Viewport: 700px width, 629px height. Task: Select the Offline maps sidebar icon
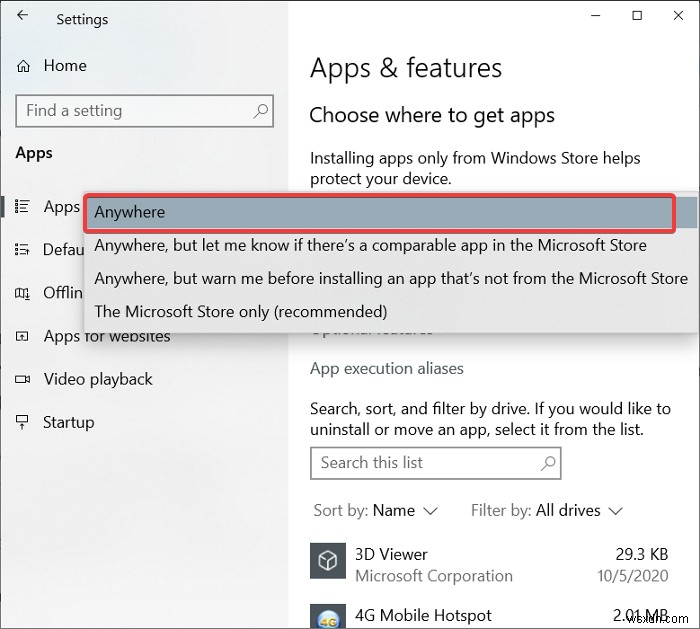[x=22, y=293]
